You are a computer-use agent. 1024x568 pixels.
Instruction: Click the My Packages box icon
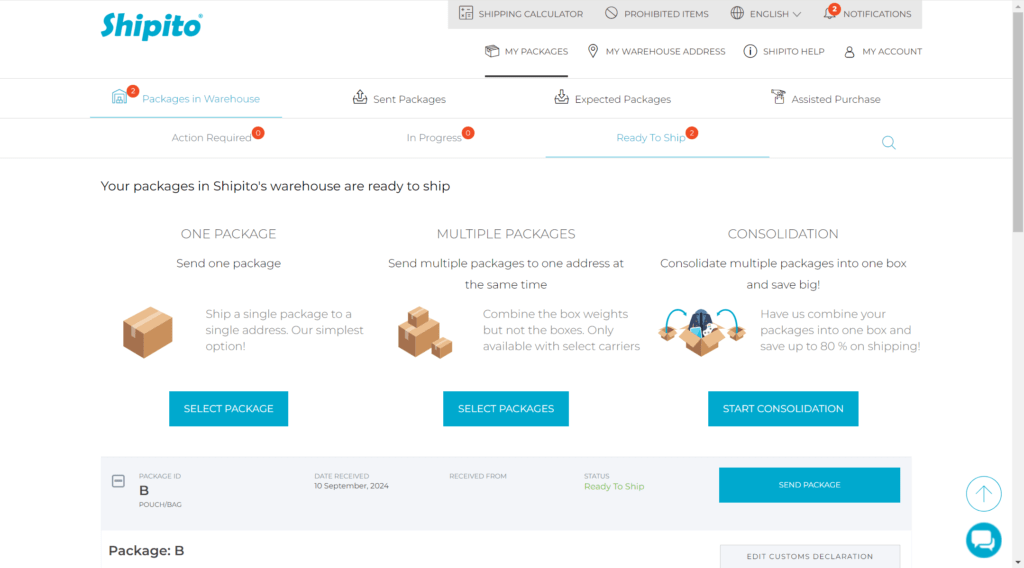pos(492,51)
